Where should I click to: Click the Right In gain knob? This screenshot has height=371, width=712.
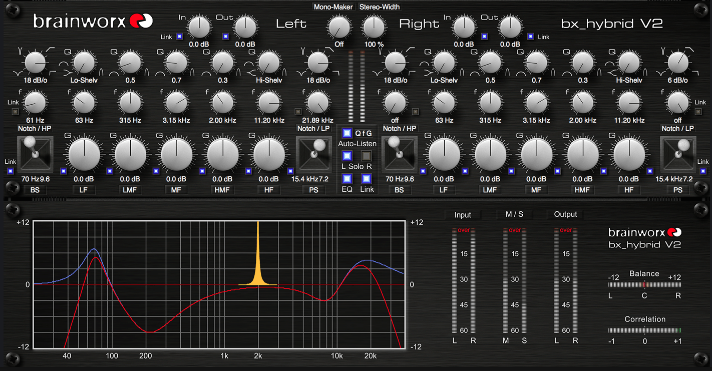pos(464,27)
